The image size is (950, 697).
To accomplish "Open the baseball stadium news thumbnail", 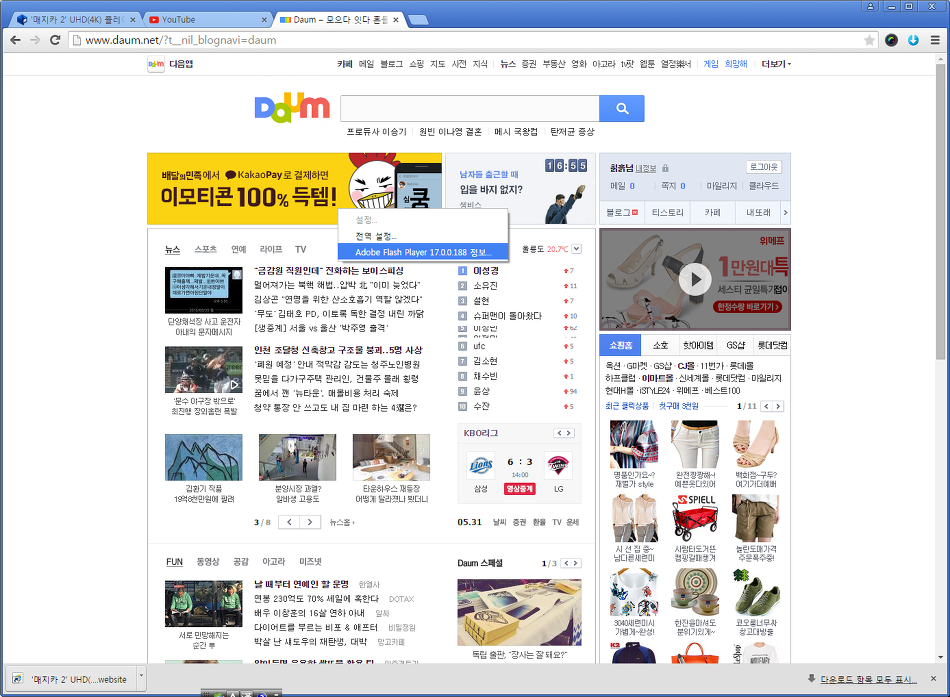I will click(x=204, y=370).
